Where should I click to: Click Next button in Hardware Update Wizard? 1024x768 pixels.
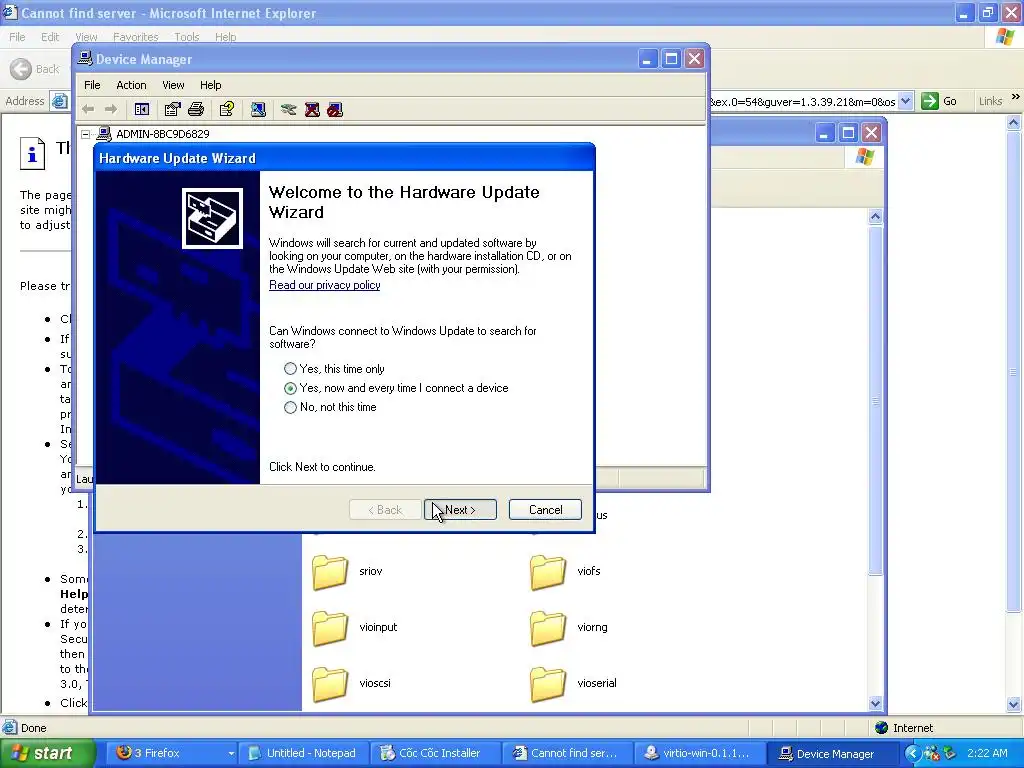[460, 510]
